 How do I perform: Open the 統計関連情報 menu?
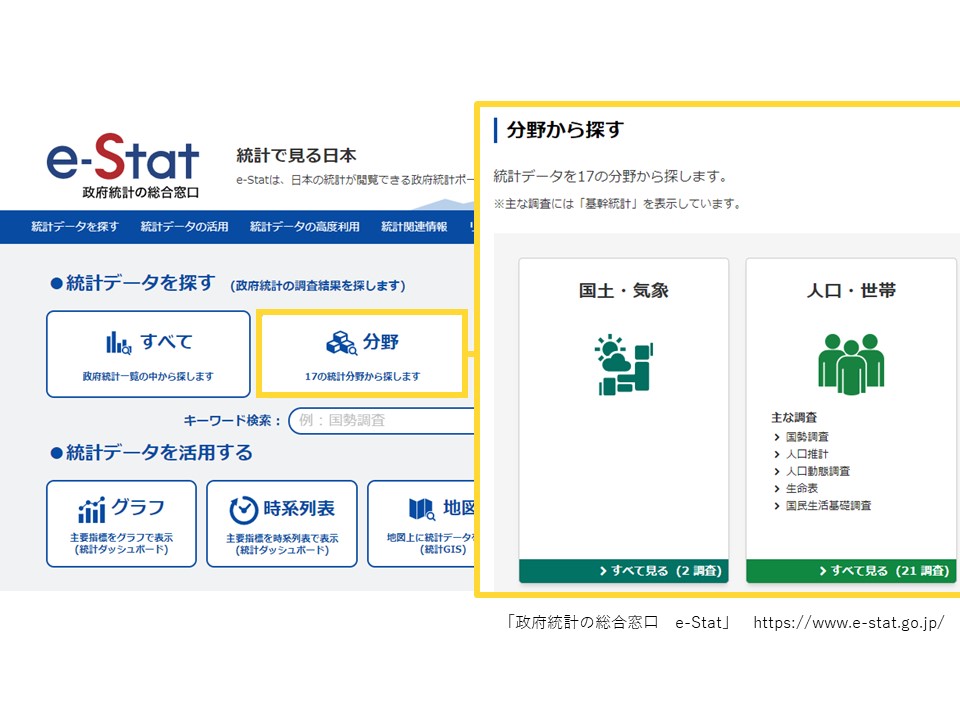pyautogui.click(x=414, y=227)
